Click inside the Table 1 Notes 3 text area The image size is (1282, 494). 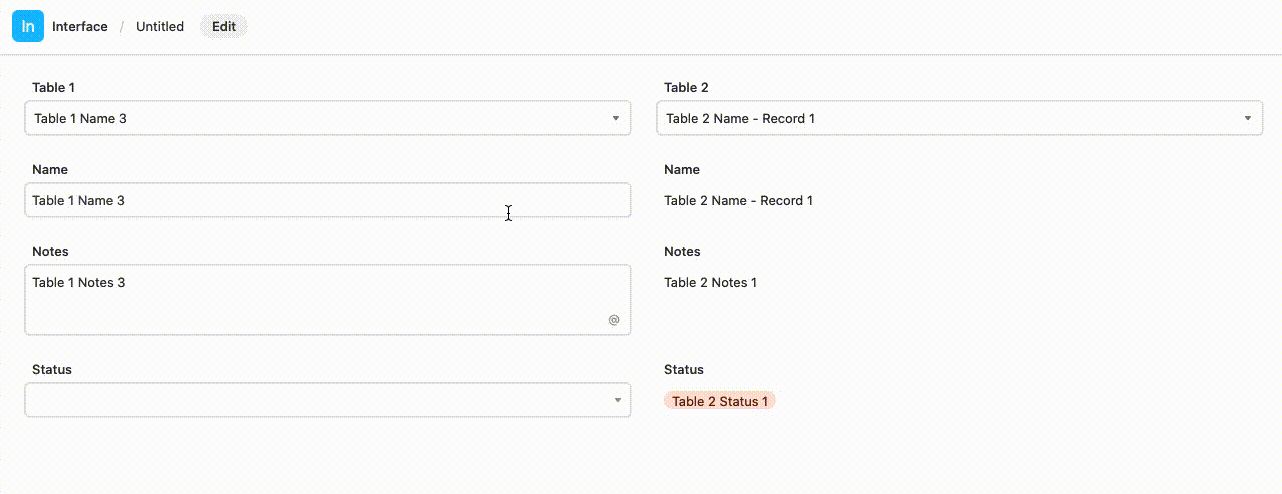click(328, 300)
